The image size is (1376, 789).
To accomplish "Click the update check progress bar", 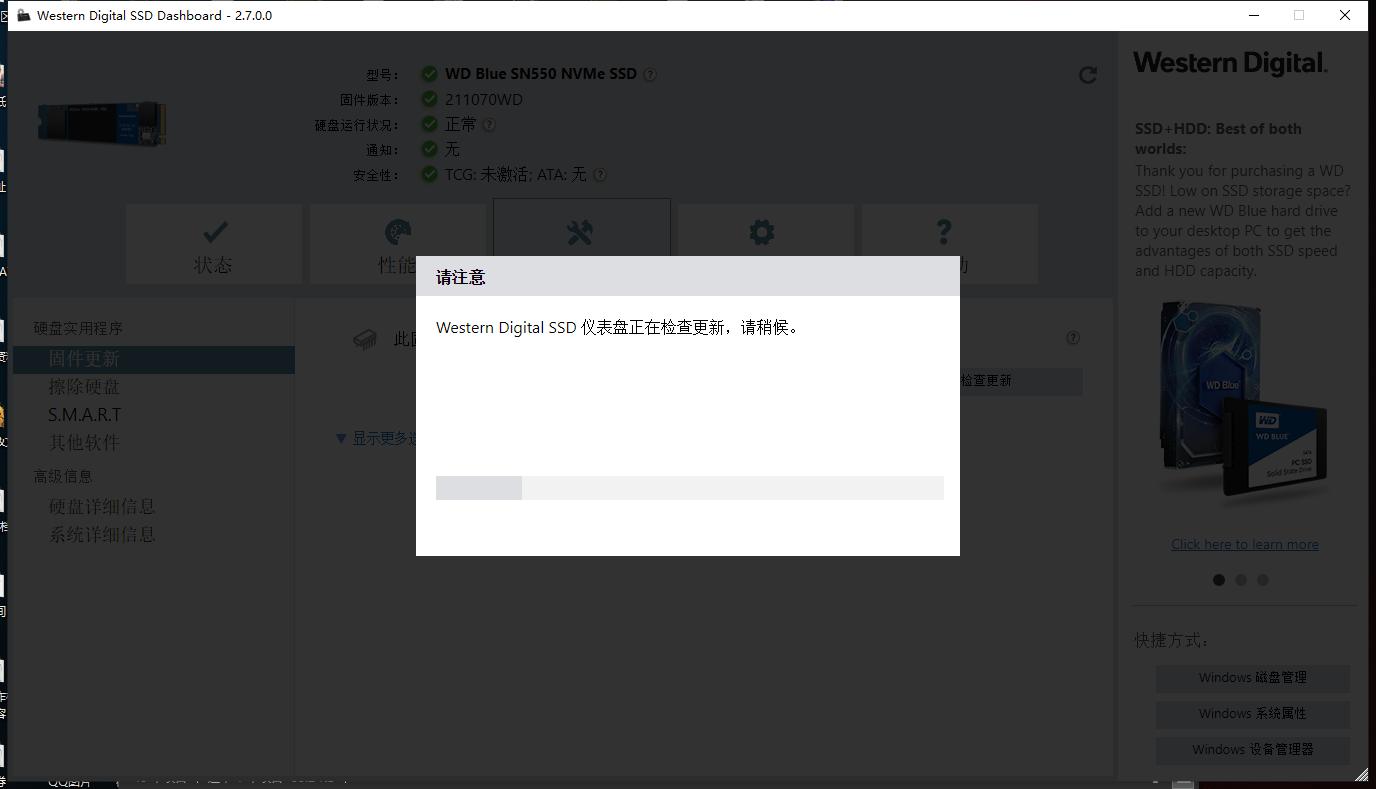I will coord(689,487).
